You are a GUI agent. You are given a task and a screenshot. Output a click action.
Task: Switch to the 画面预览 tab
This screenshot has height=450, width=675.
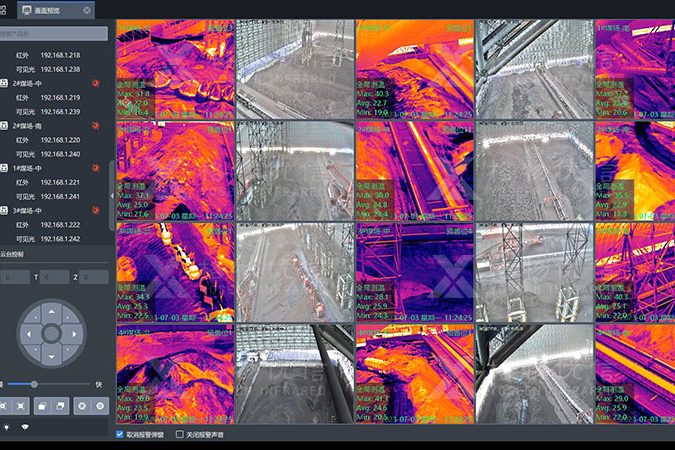(x=51, y=10)
